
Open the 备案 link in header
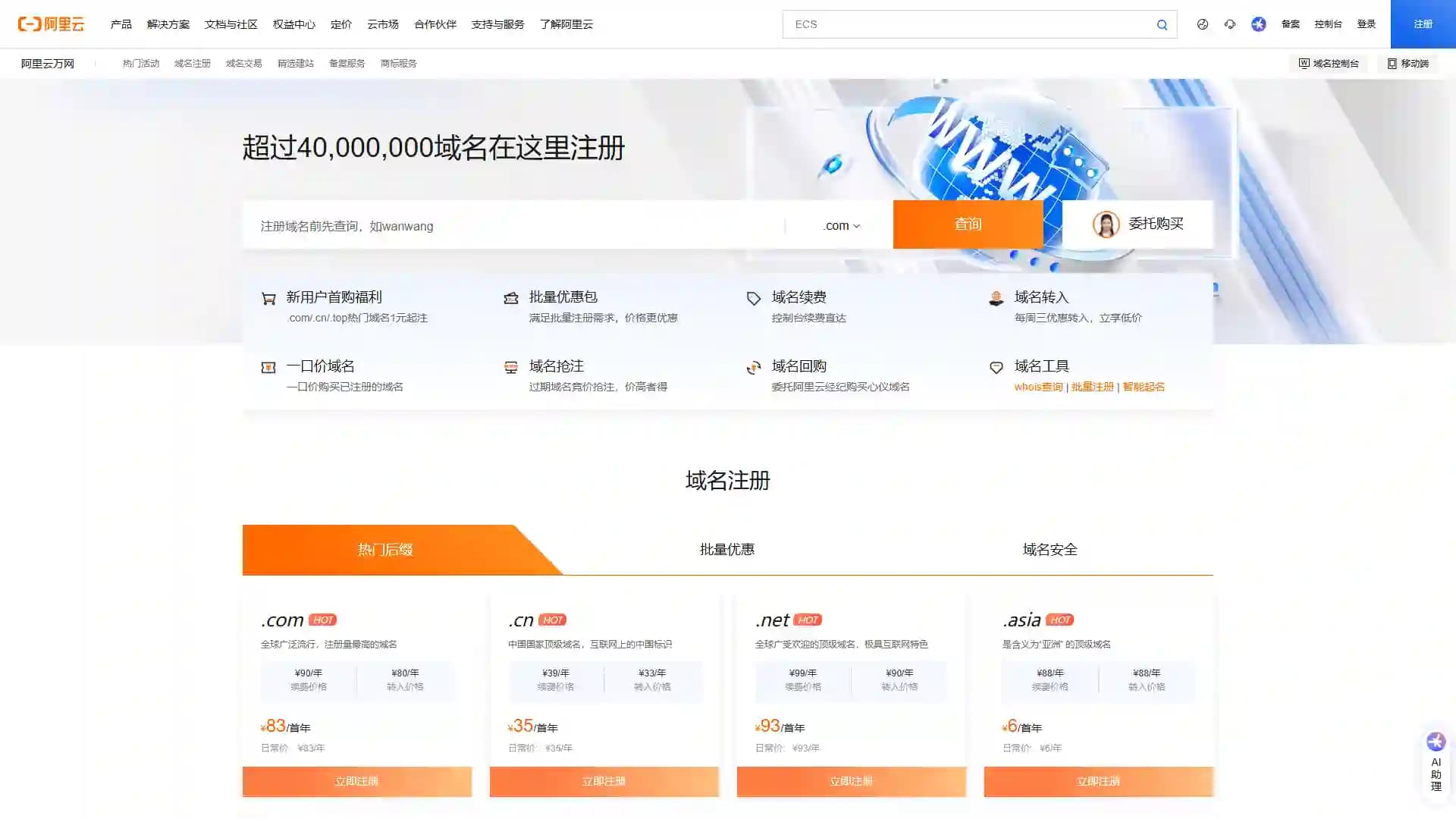1291,24
